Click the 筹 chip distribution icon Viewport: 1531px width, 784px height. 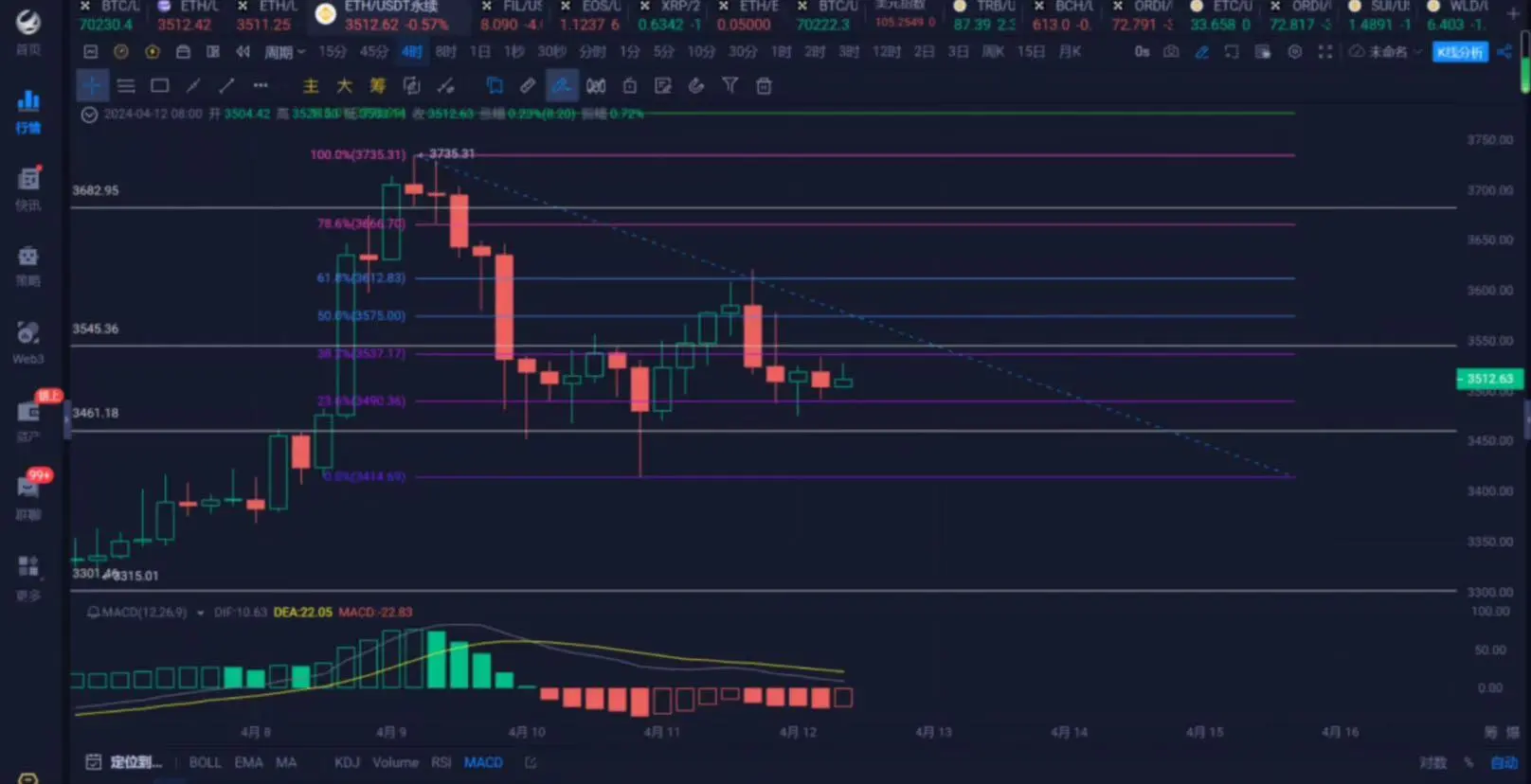378,86
